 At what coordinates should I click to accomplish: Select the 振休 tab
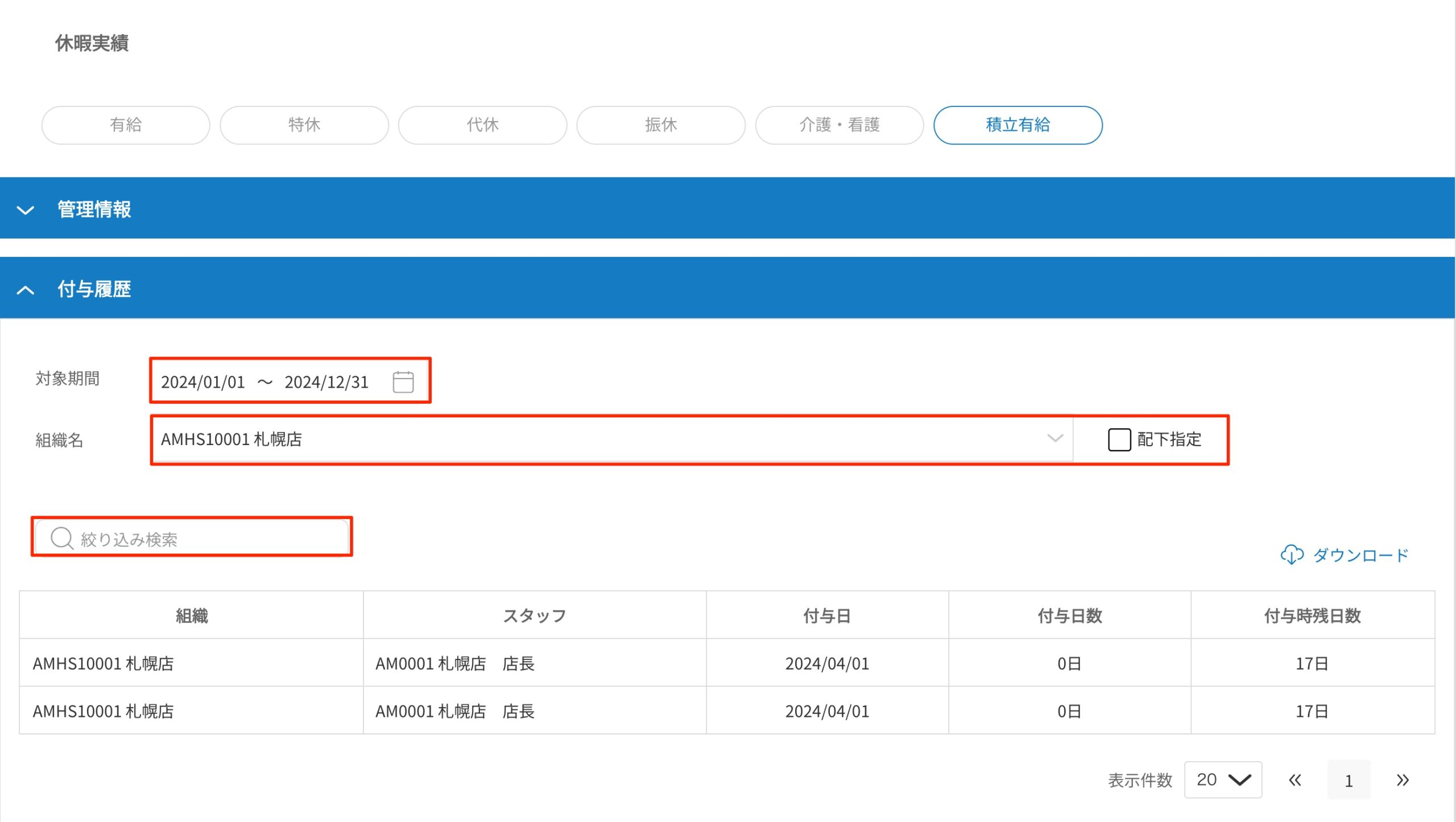[661, 125]
